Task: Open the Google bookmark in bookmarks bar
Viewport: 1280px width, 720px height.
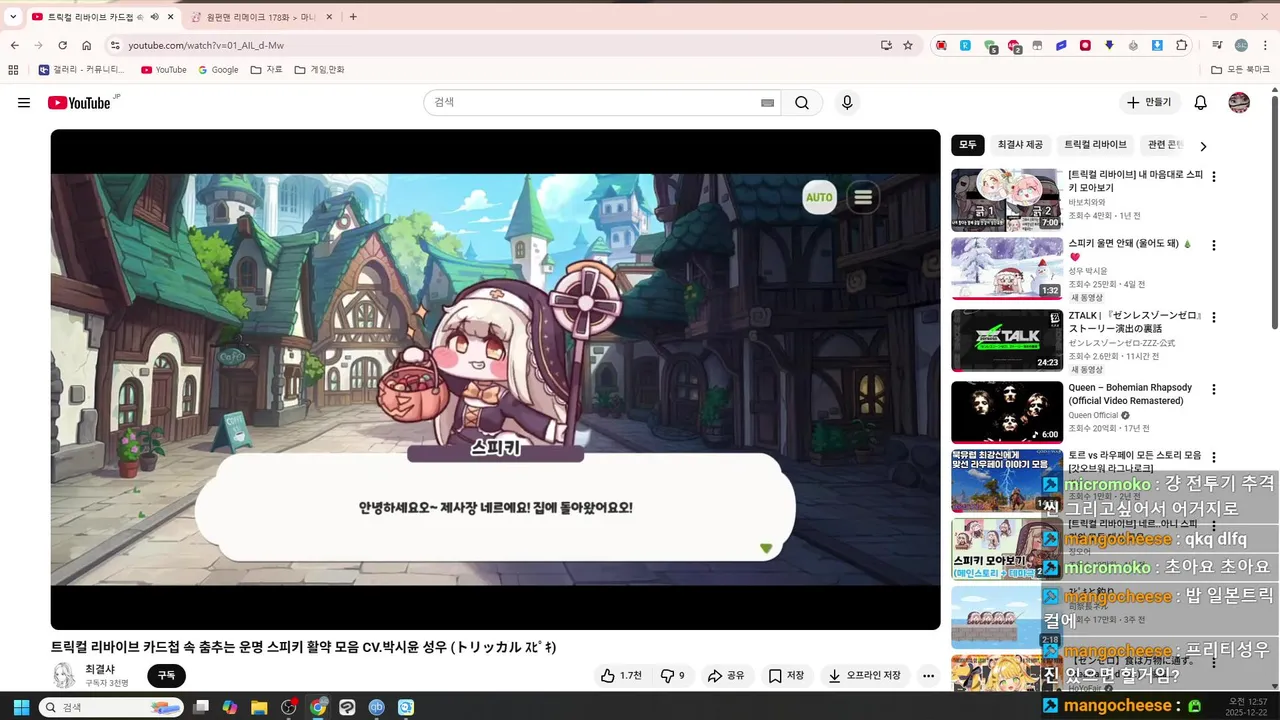Action: (x=218, y=70)
